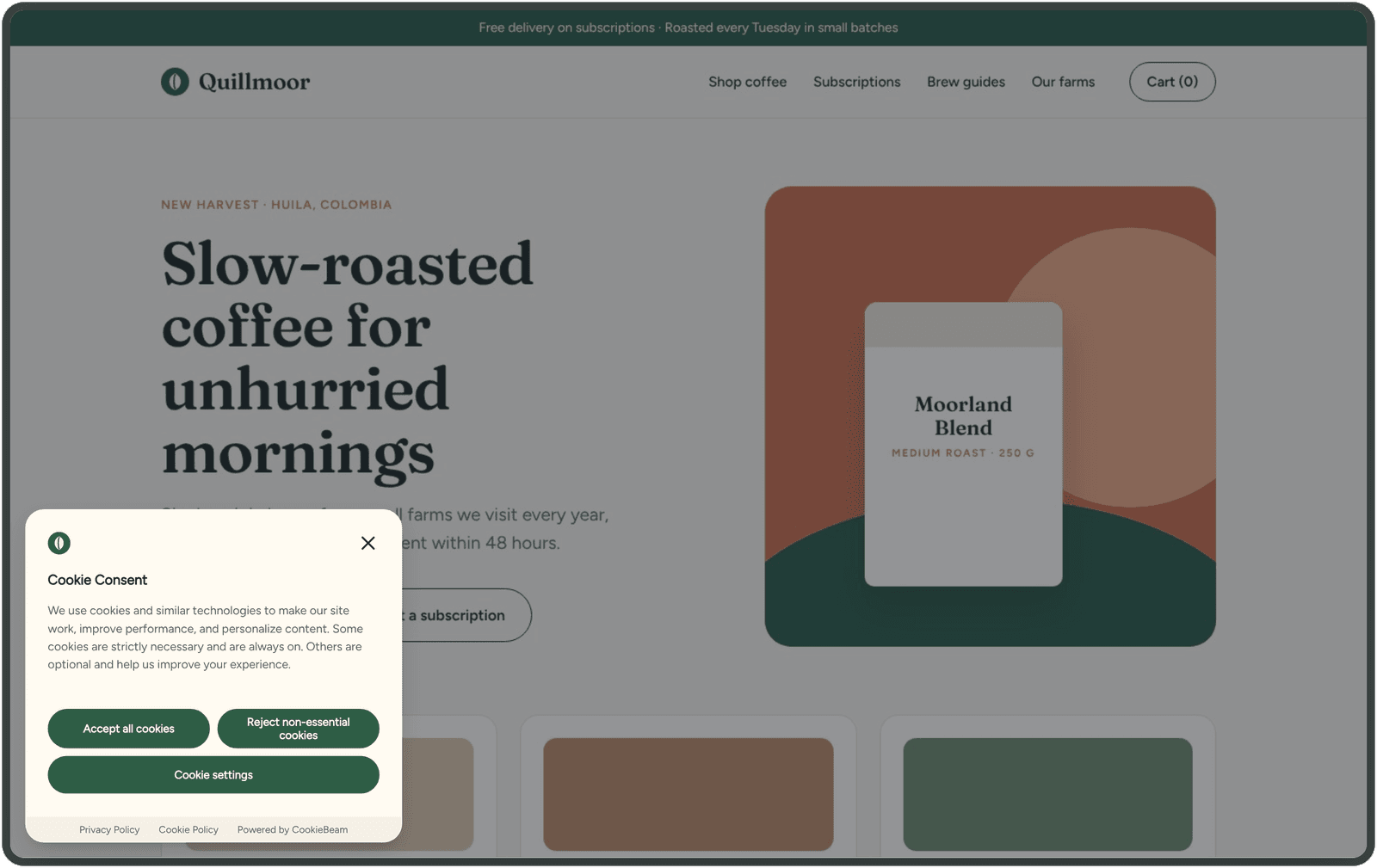
Task: Reject non-essential cookies
Action: tap(299, 729)
